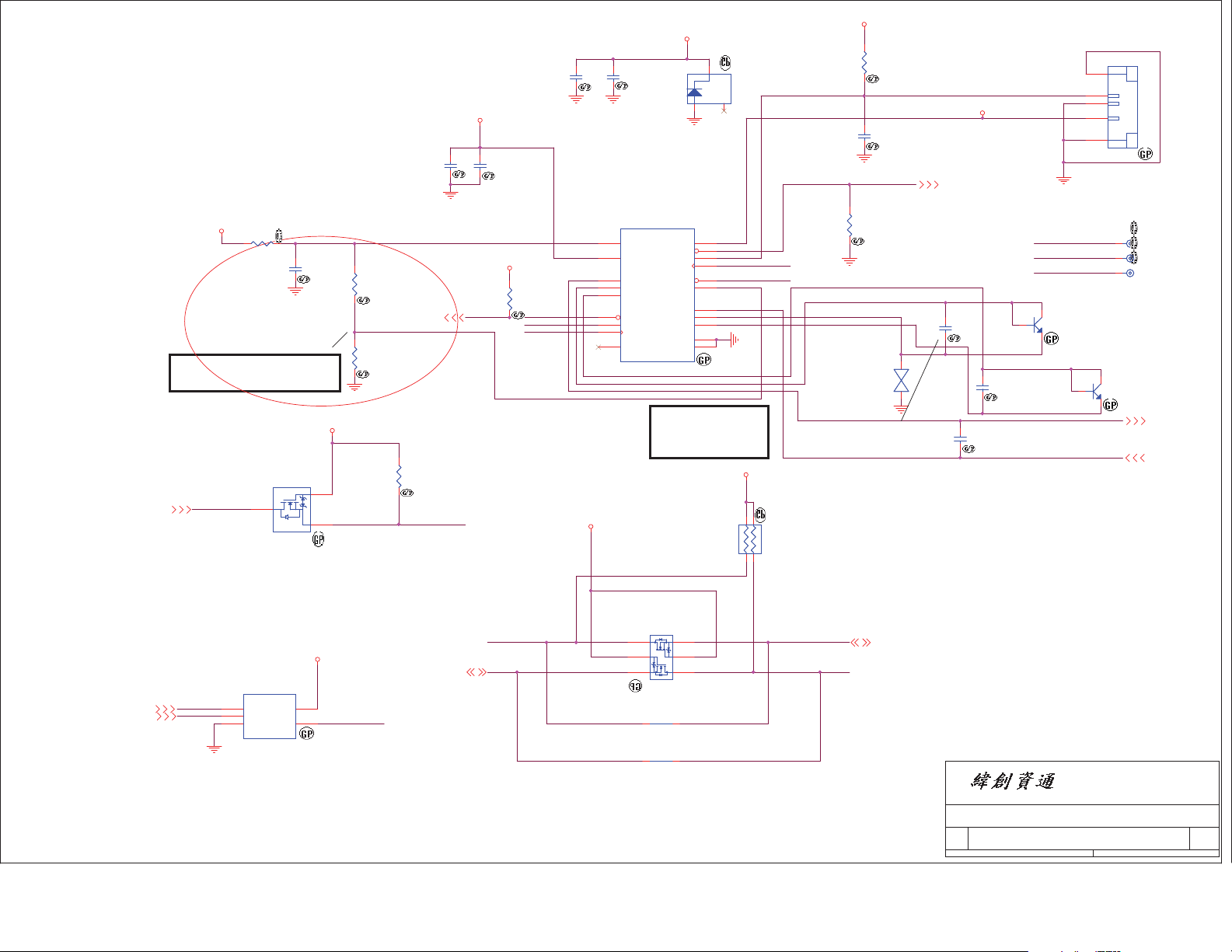Click the Cb badge above the resistor array
The image size is (1232, 952).
(x=760, y=514)
